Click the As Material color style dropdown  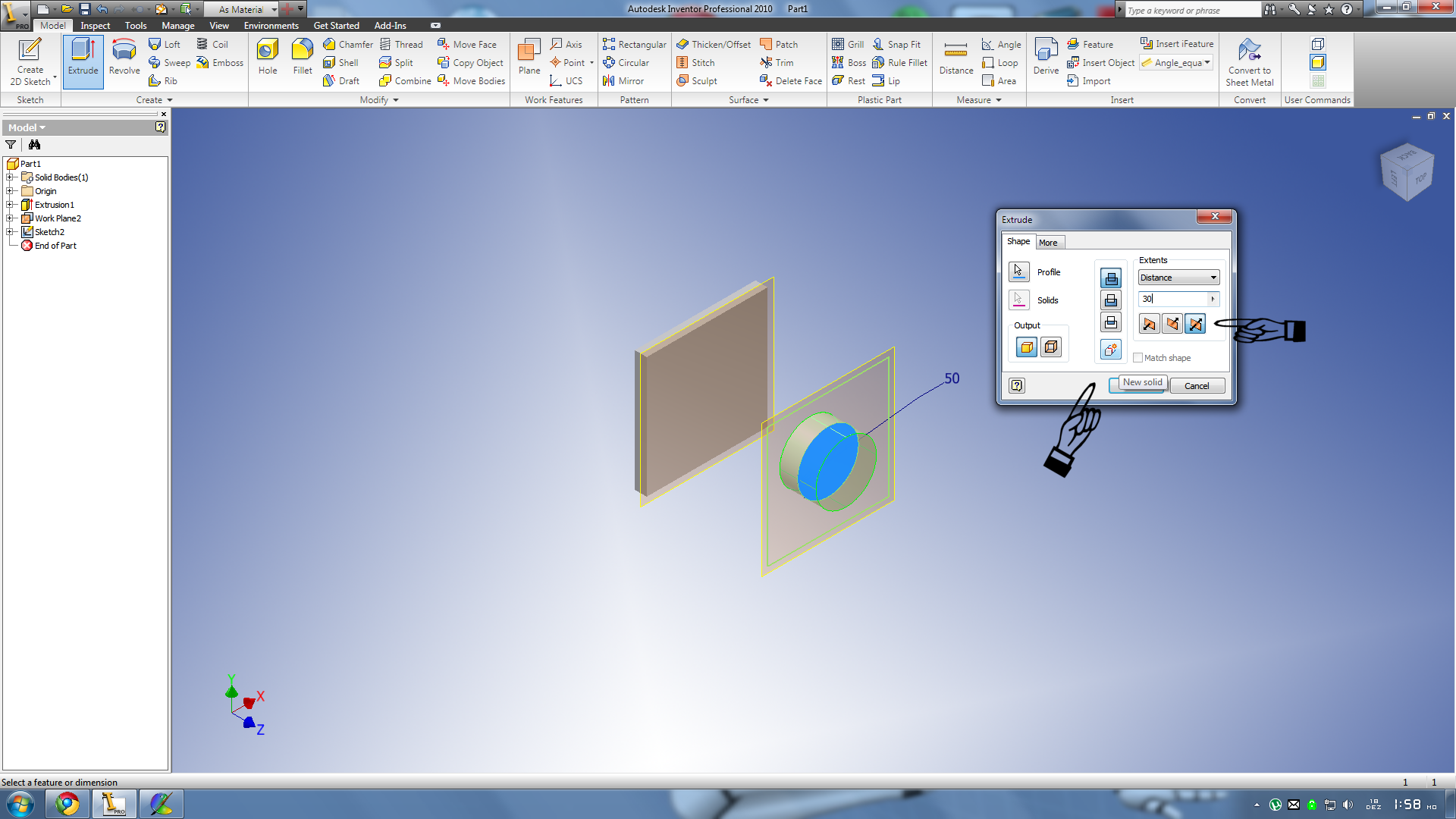click(246, 9)
